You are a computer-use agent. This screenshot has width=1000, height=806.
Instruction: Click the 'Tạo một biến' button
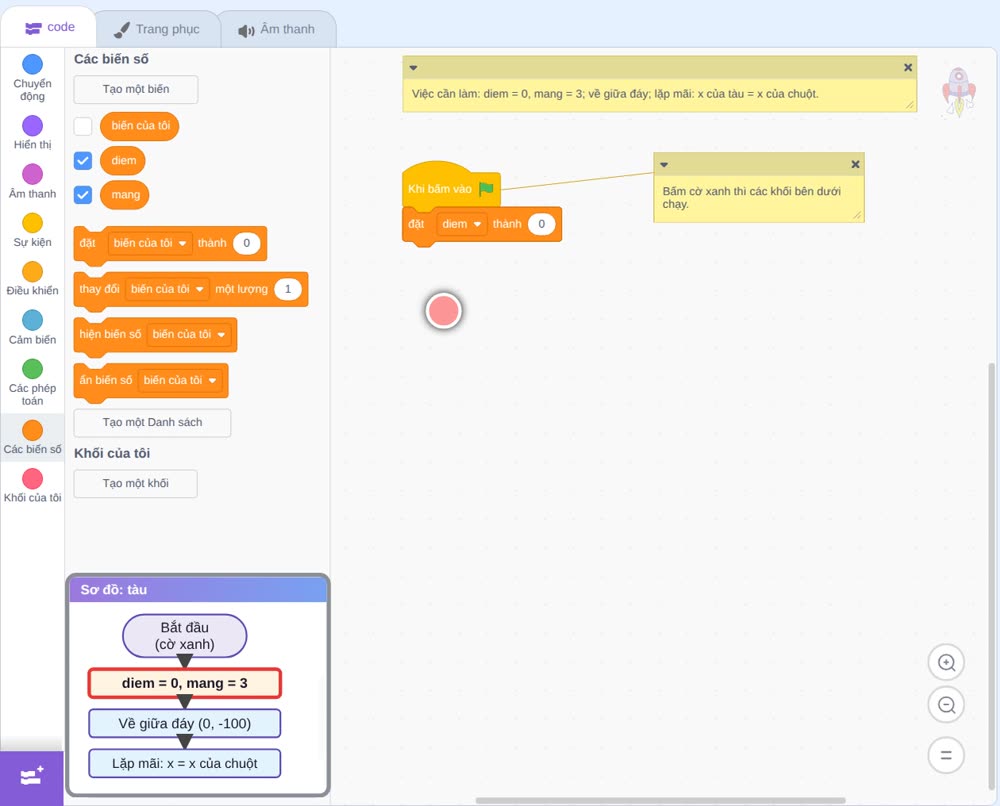click(x=136, y=89)
